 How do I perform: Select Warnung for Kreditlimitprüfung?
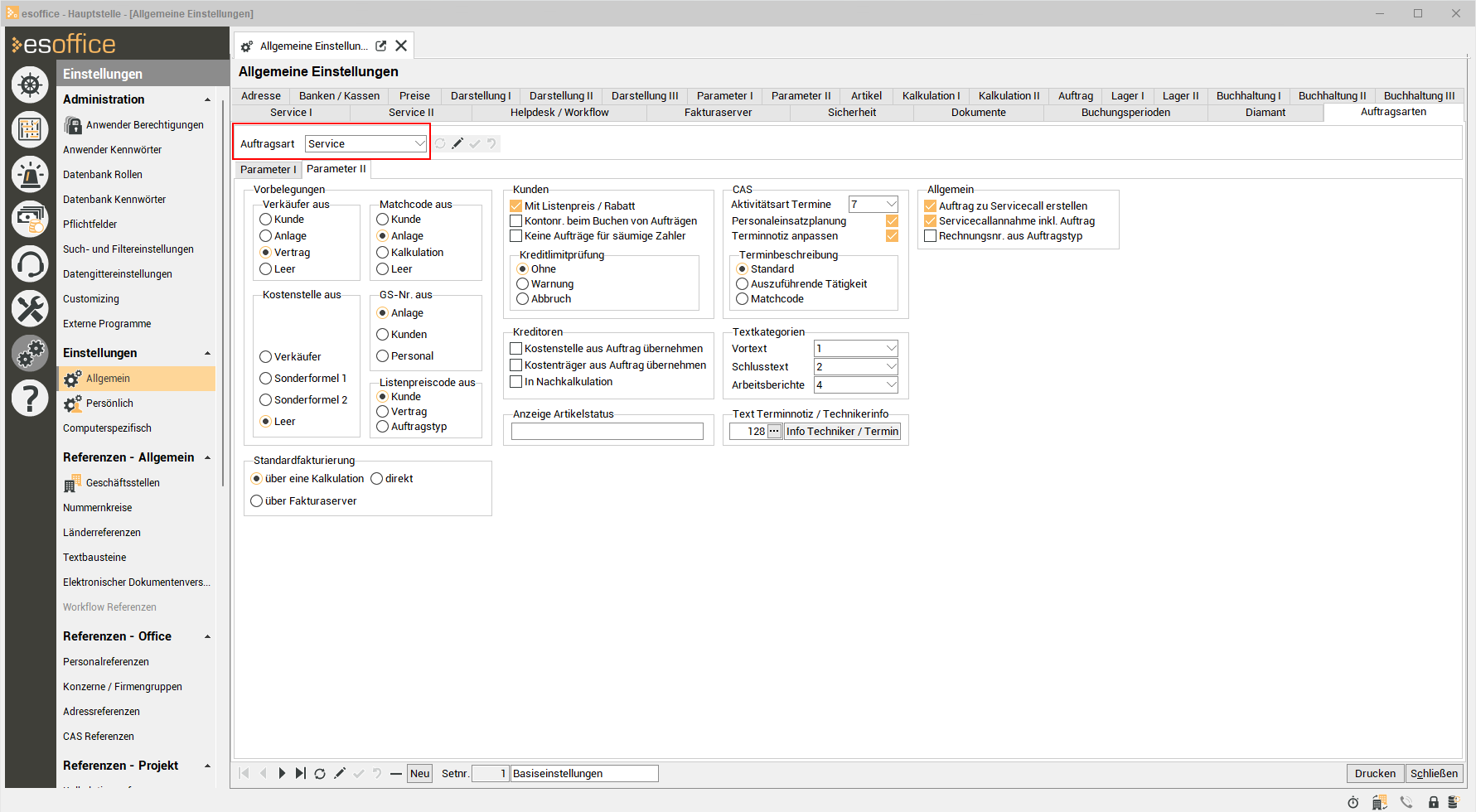tap(523, 284)
